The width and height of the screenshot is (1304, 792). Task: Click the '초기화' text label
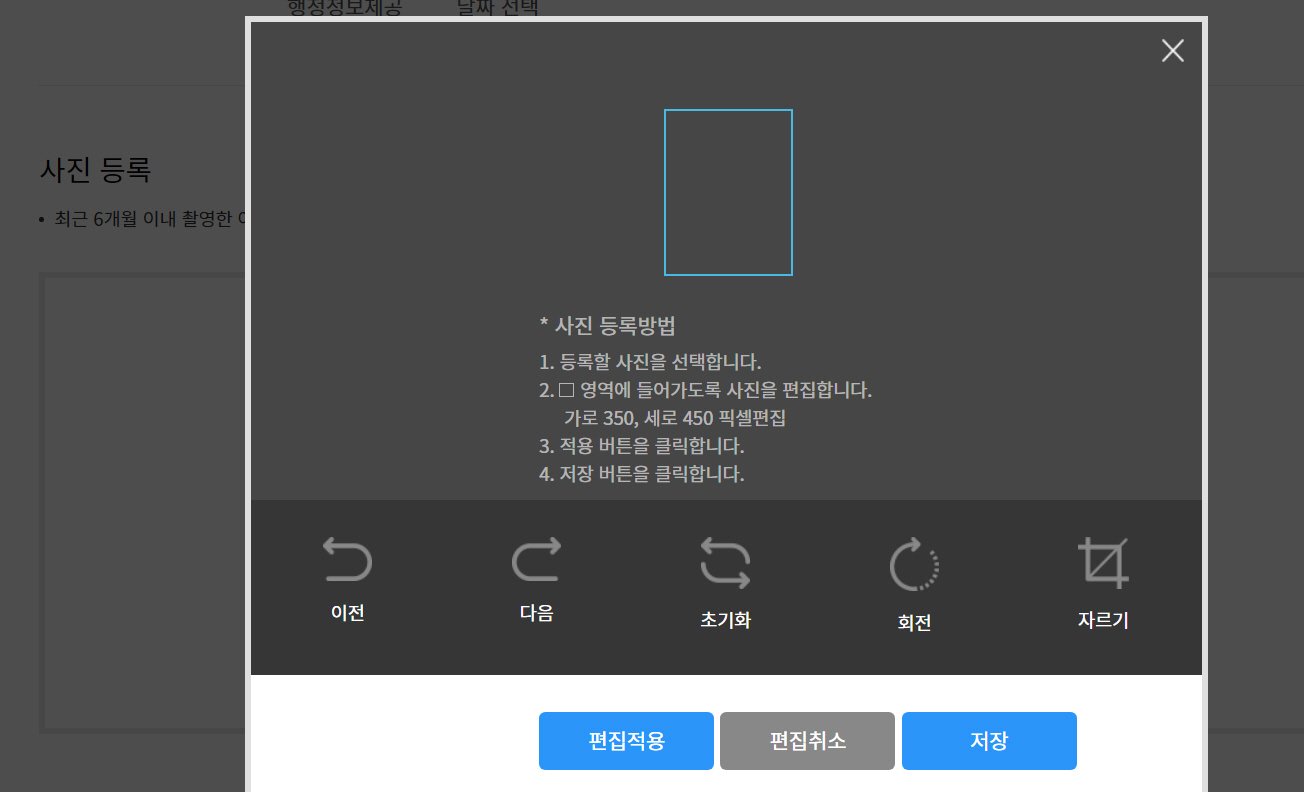pyautogui.click(x=725, y=620)
